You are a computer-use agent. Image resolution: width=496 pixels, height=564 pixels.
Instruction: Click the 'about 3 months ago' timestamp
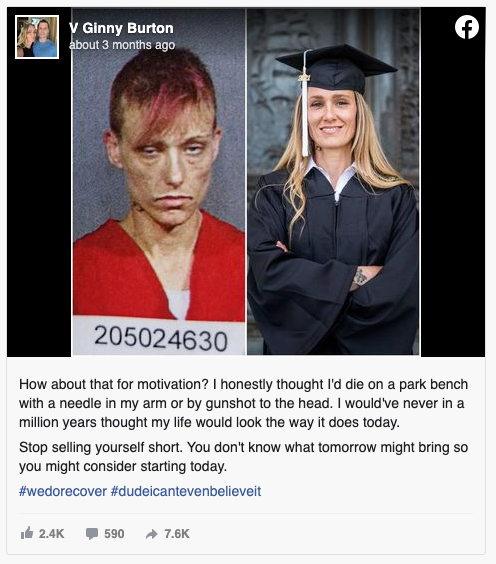pos(122,45)
